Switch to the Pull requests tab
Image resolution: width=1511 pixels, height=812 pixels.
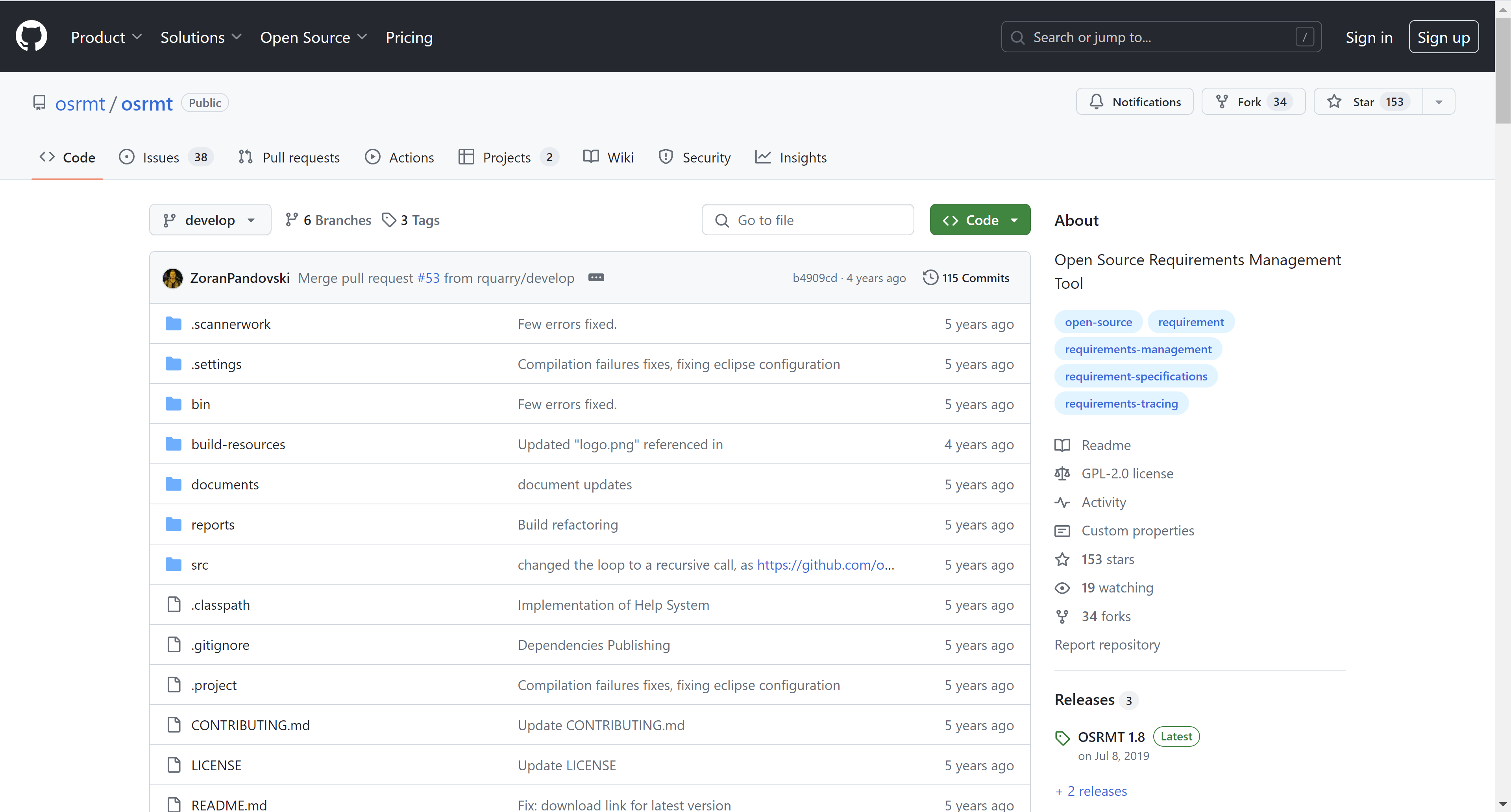pyautogui.click(x=289, y=157)
